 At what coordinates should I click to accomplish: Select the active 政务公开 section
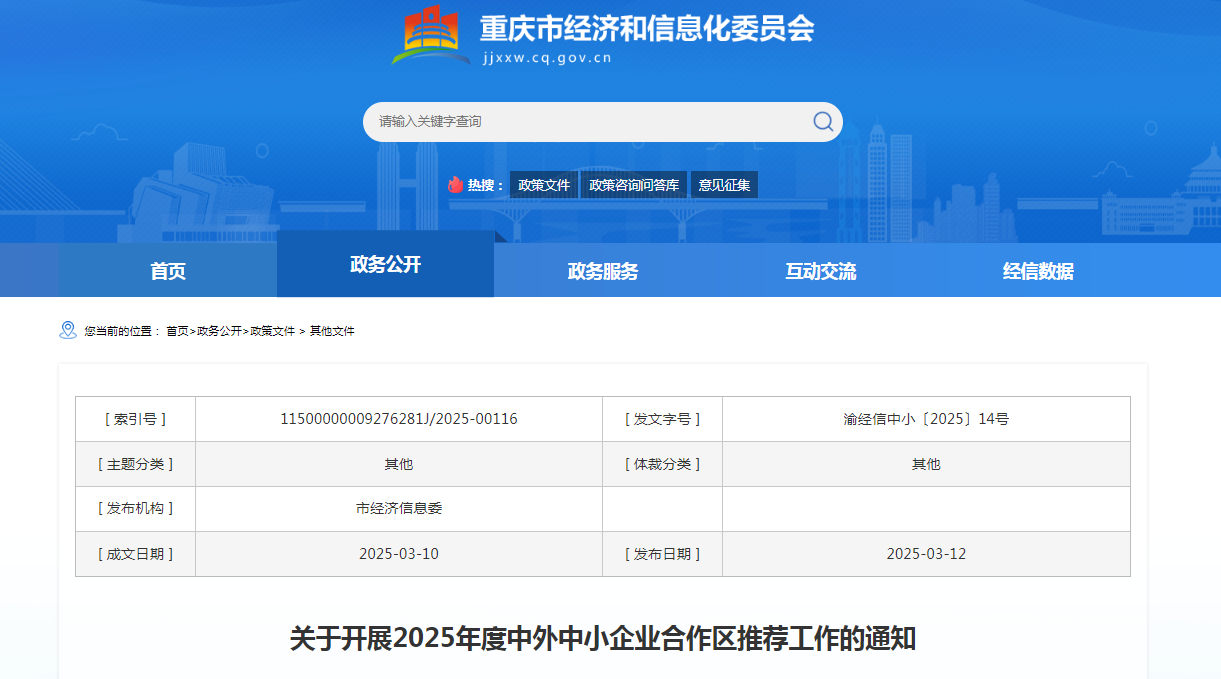click(x=385, y=263)
